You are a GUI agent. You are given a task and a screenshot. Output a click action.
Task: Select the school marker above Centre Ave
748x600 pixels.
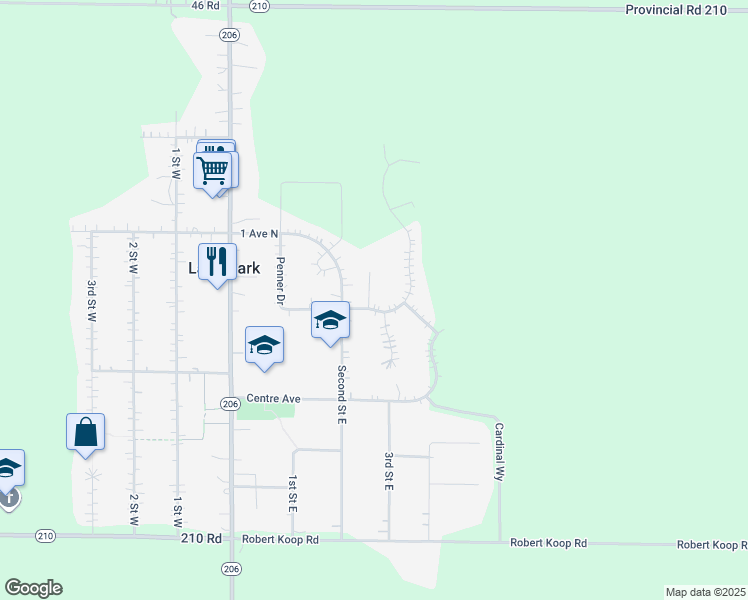[264, 345]
